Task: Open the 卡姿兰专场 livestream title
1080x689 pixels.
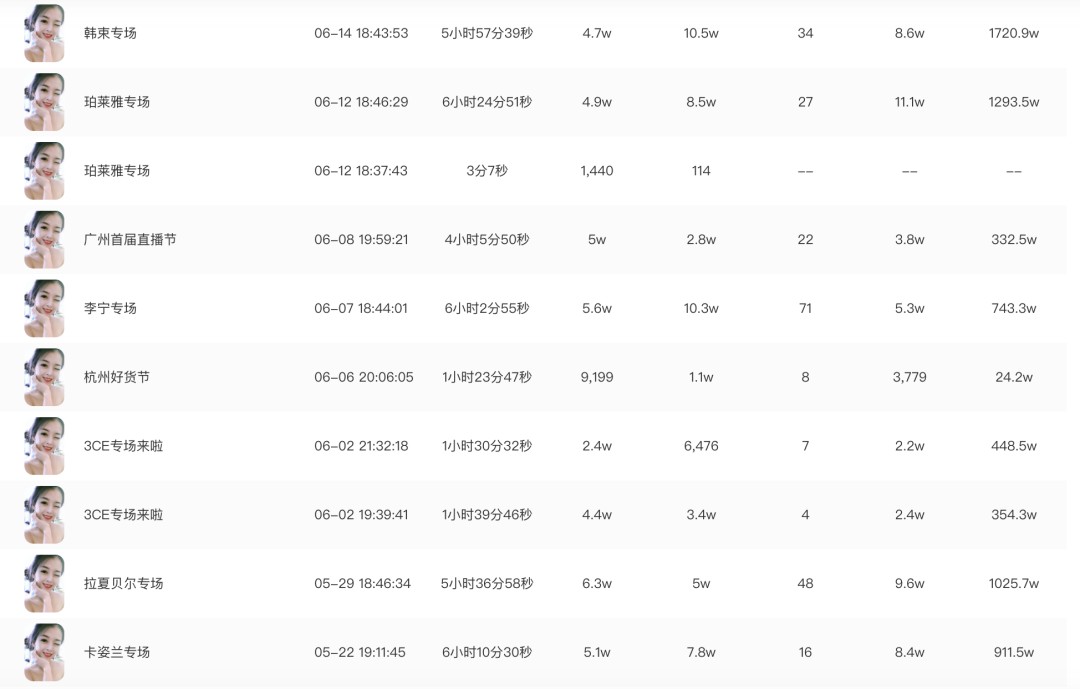Action: pos(116,652)
